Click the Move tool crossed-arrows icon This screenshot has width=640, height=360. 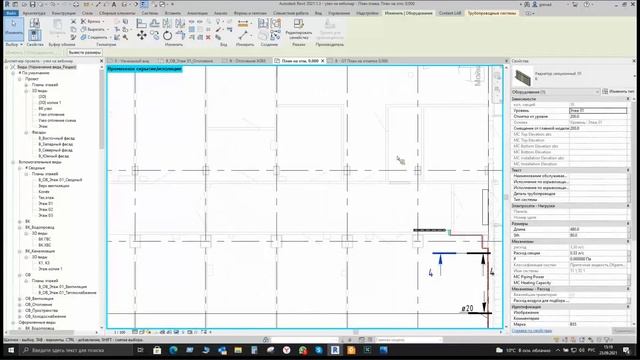142,36
